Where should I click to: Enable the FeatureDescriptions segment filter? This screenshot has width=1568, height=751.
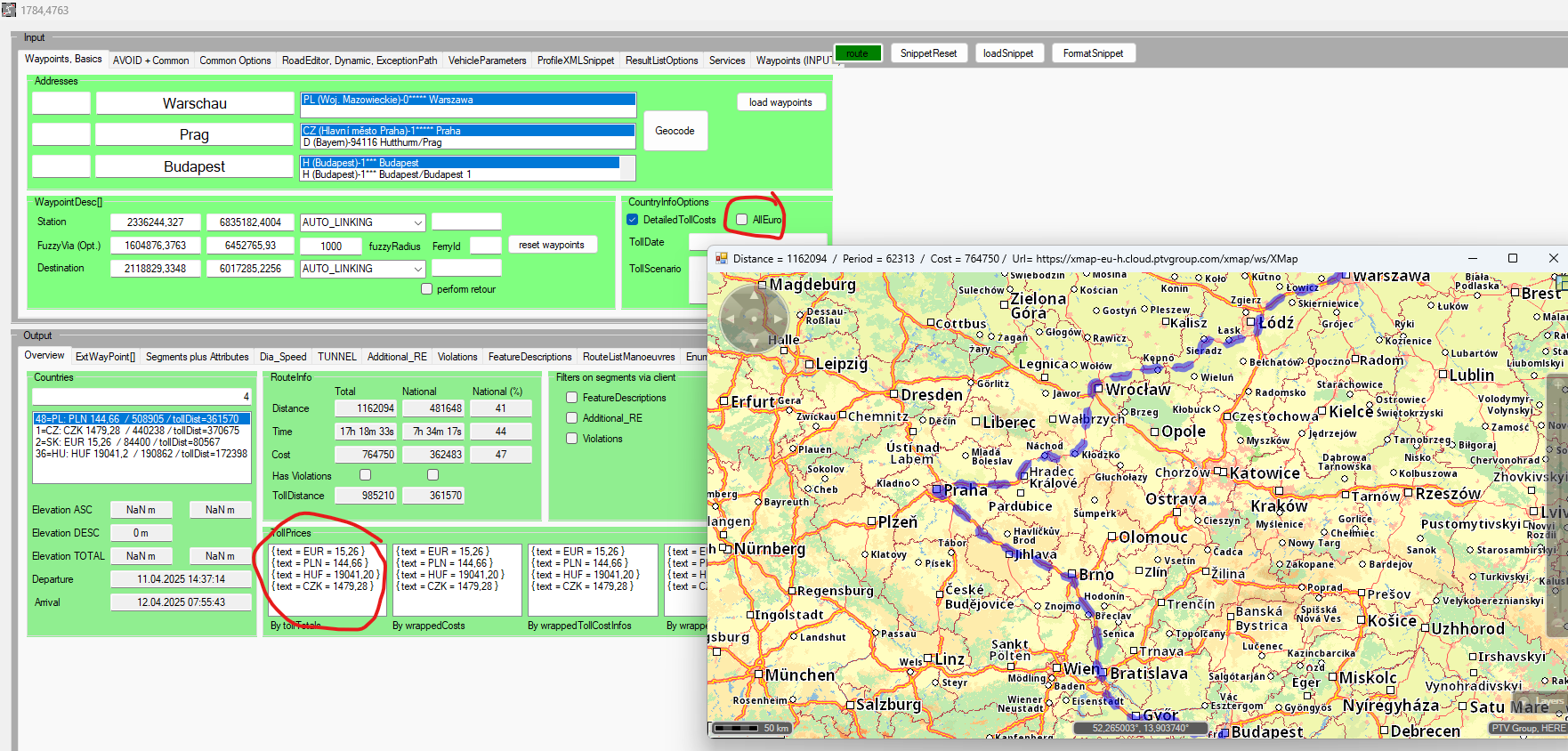pyautogui.click(x=572, y=398)
